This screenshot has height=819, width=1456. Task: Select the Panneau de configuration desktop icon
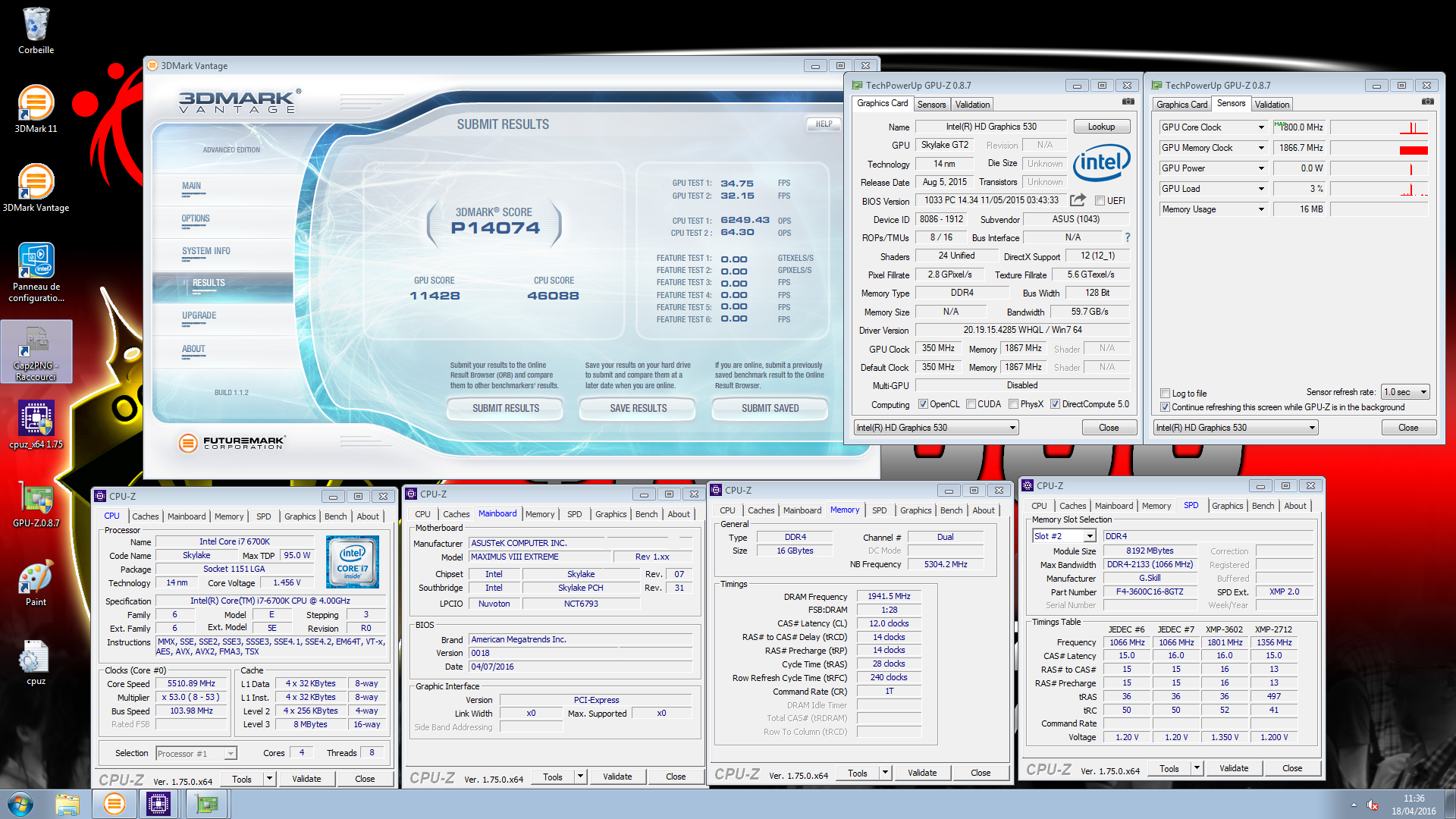(x=36, y=272)
